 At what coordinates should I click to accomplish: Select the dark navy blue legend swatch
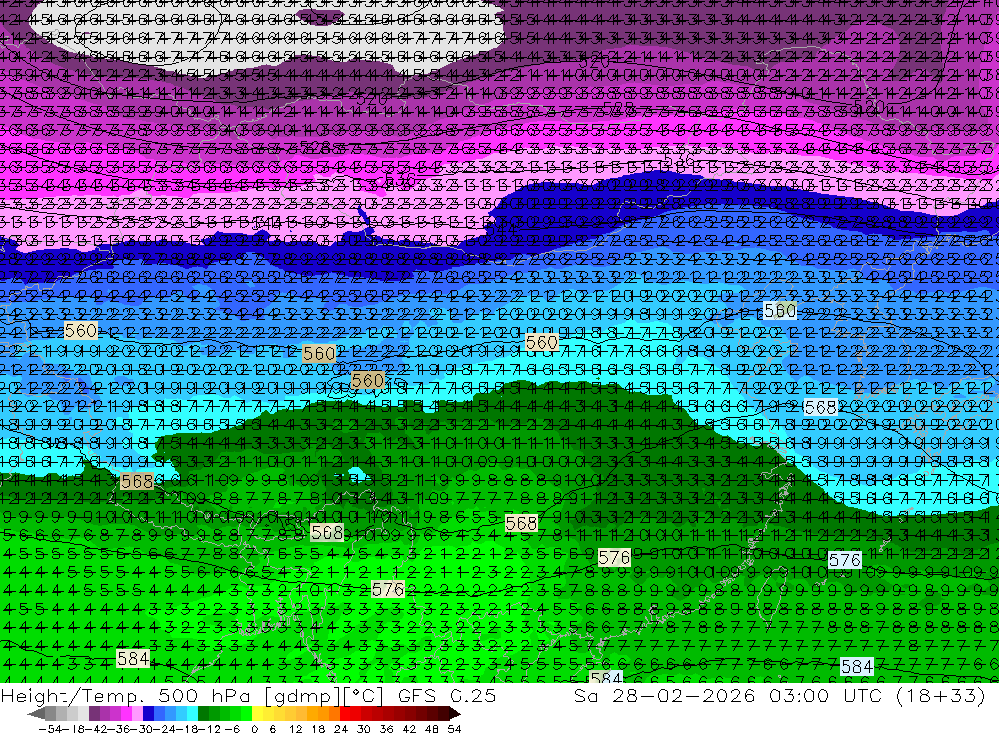[148, 713]
